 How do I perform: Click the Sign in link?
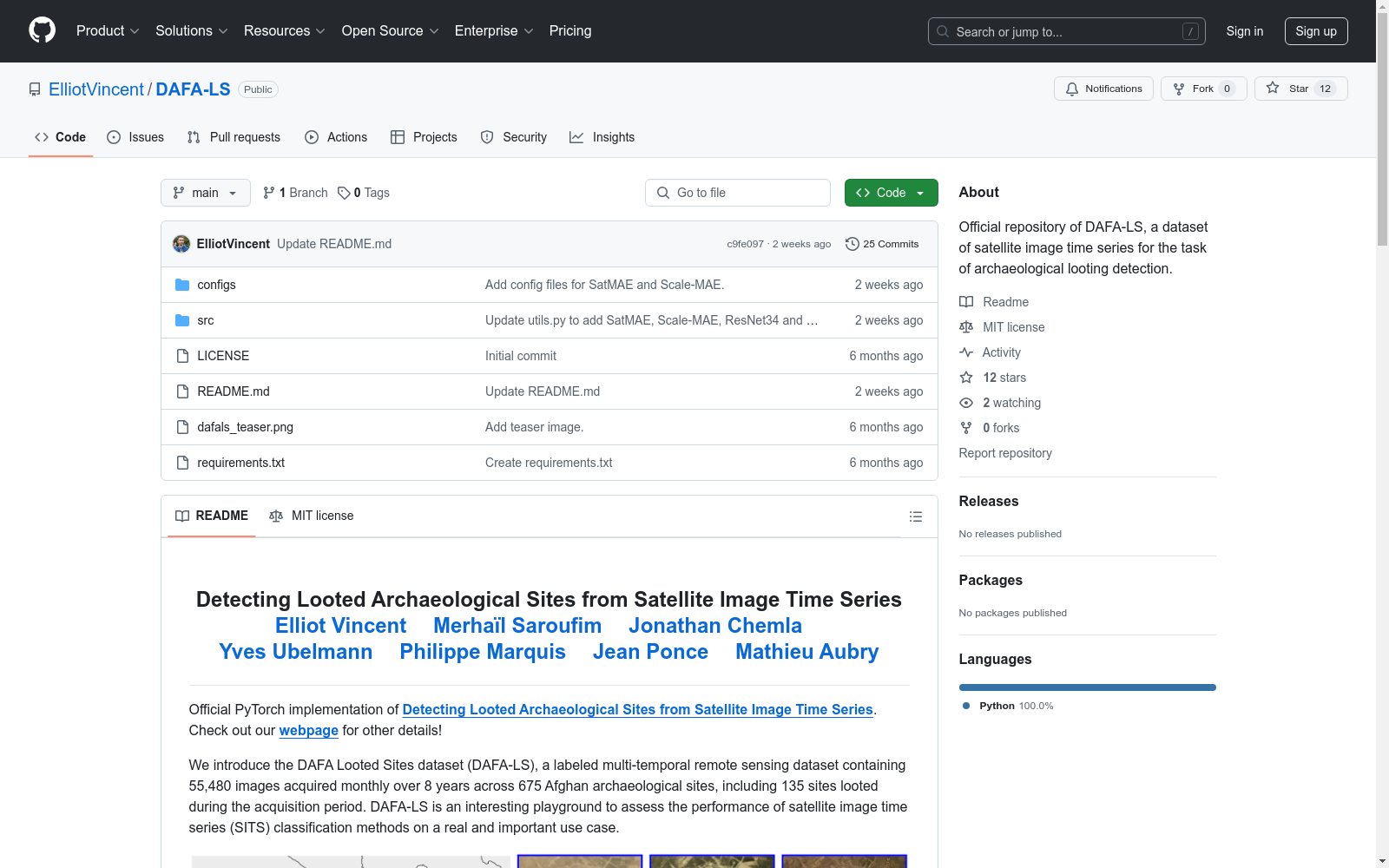[1244, 31]
